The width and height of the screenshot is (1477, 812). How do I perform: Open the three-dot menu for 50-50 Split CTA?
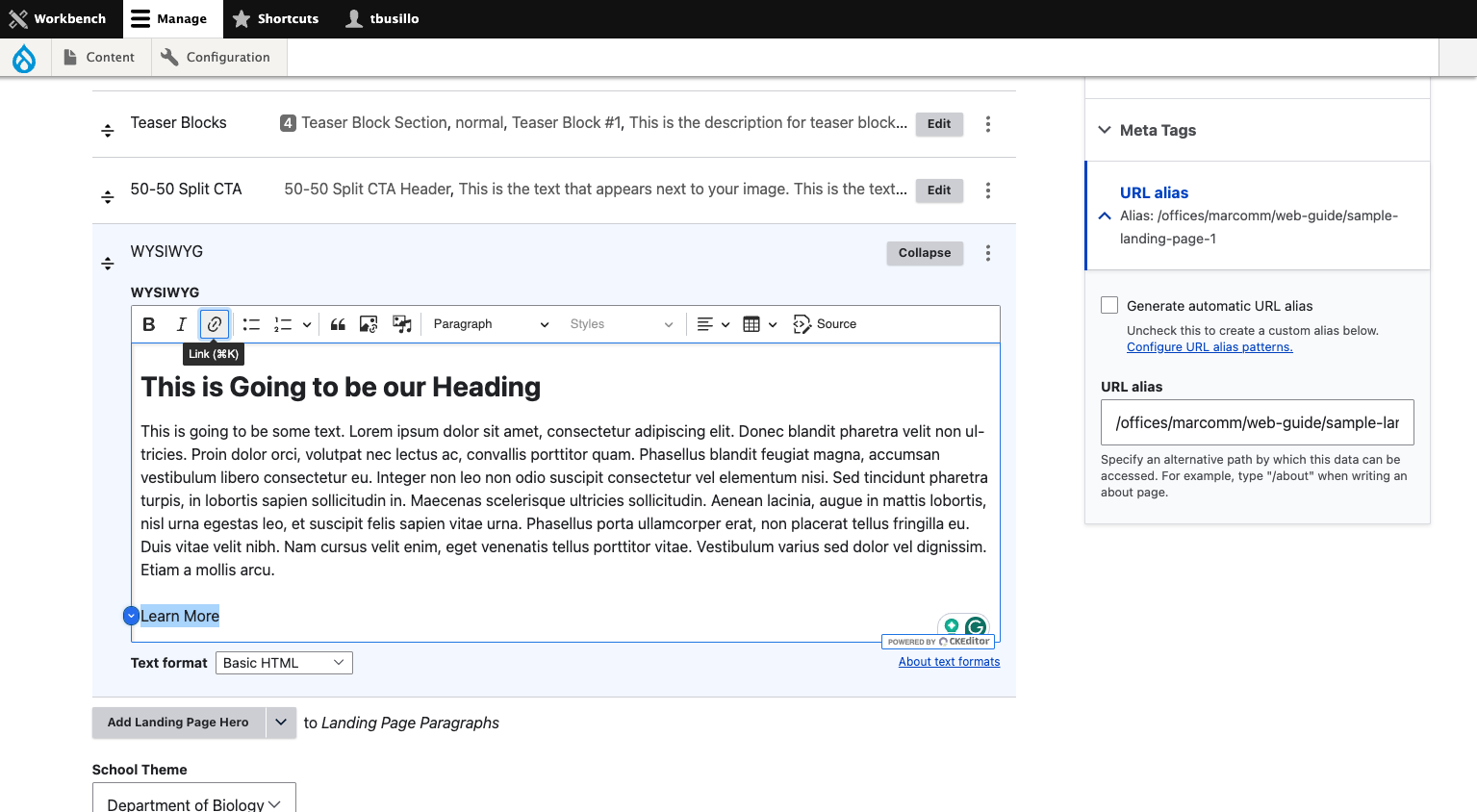(988, 190)
